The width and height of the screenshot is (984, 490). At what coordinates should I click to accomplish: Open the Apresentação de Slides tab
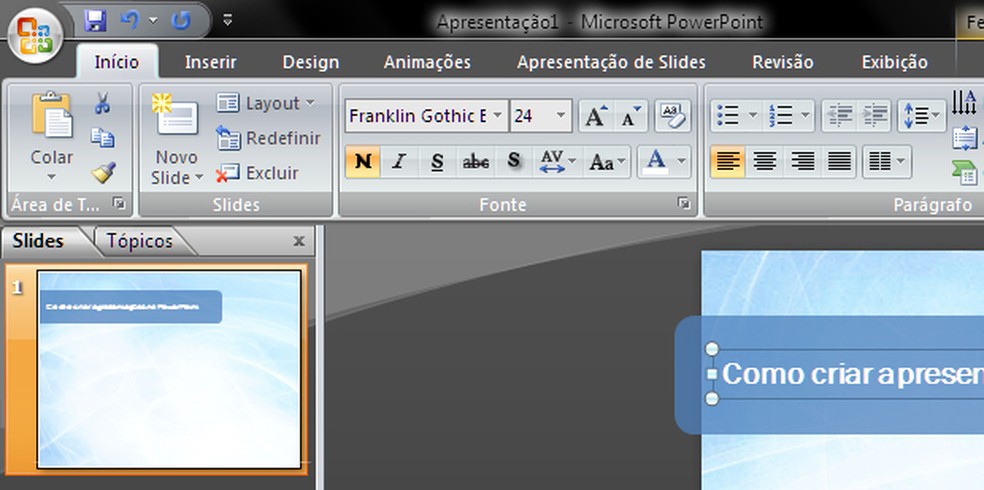coord(611,62)
